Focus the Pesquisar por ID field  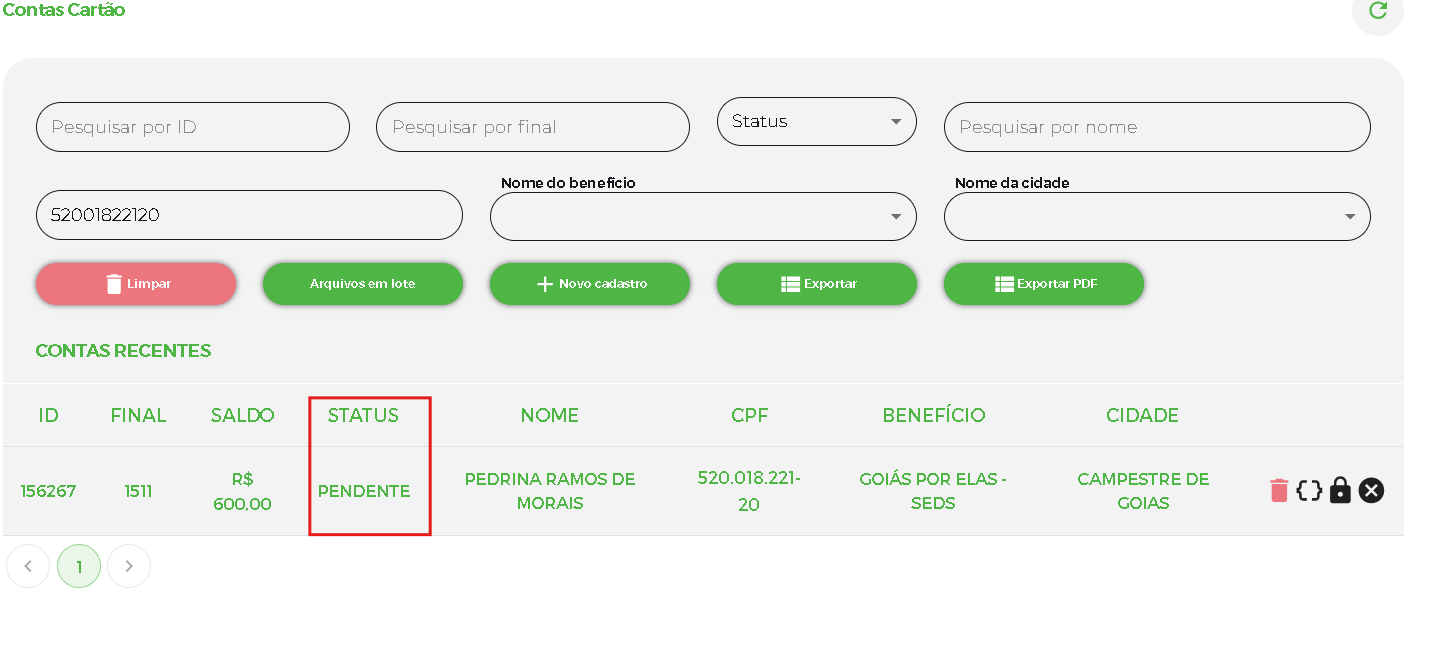pyautogui.click(x=193, y=127)
